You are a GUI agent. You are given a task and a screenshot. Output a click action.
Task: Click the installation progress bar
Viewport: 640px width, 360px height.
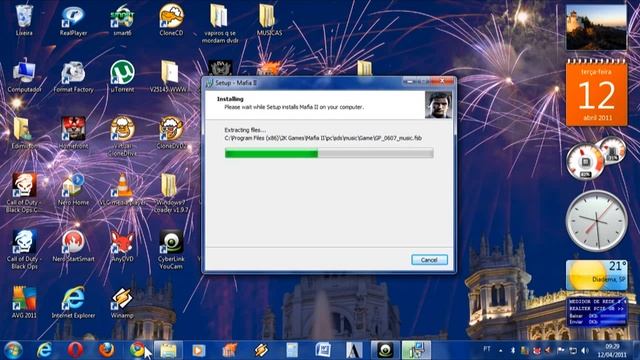329,153
